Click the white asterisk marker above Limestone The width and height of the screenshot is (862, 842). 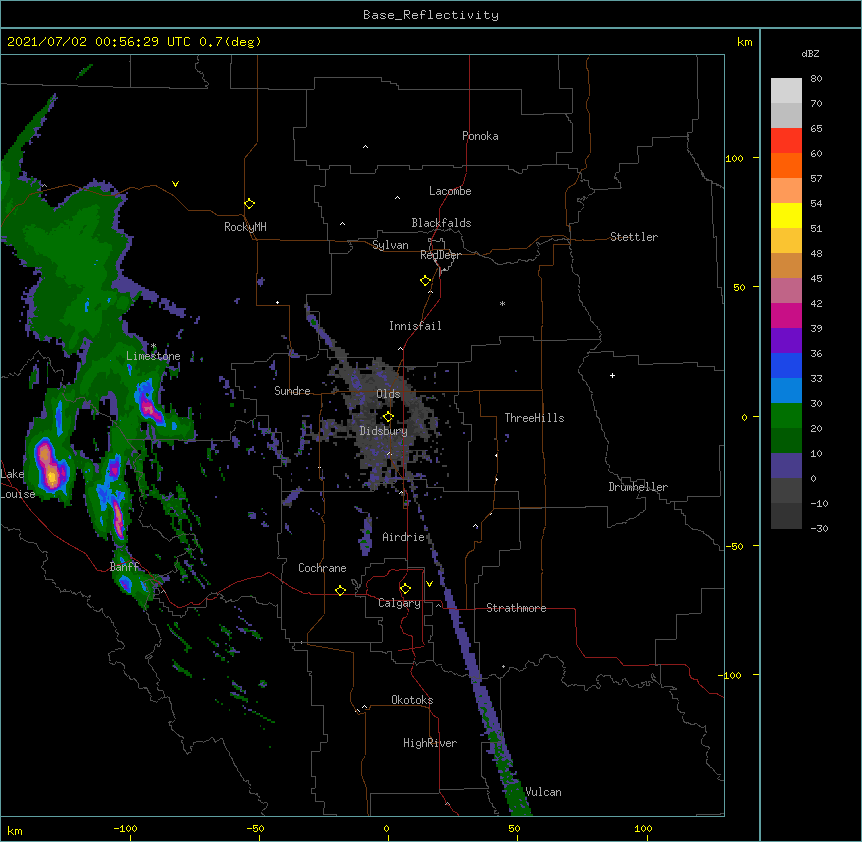[x=154, y=346]
